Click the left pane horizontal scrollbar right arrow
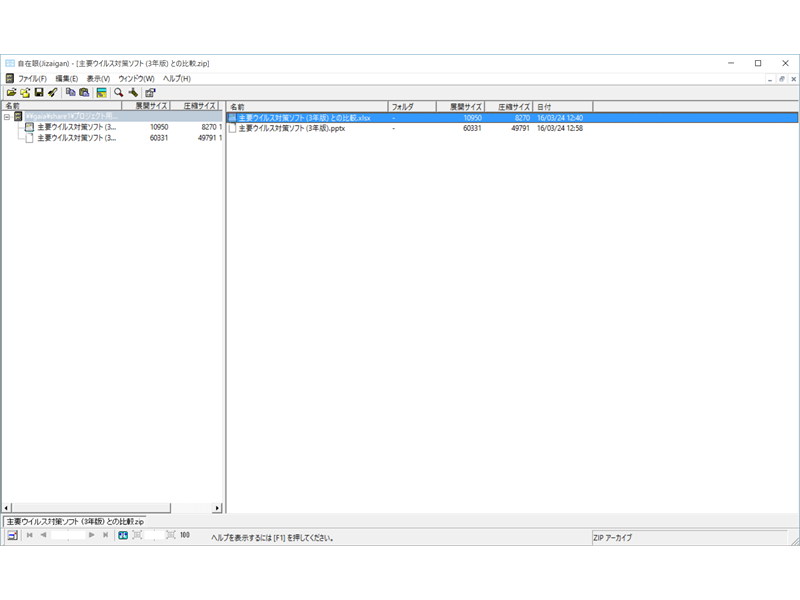800x600 pixels. (217, 508)
